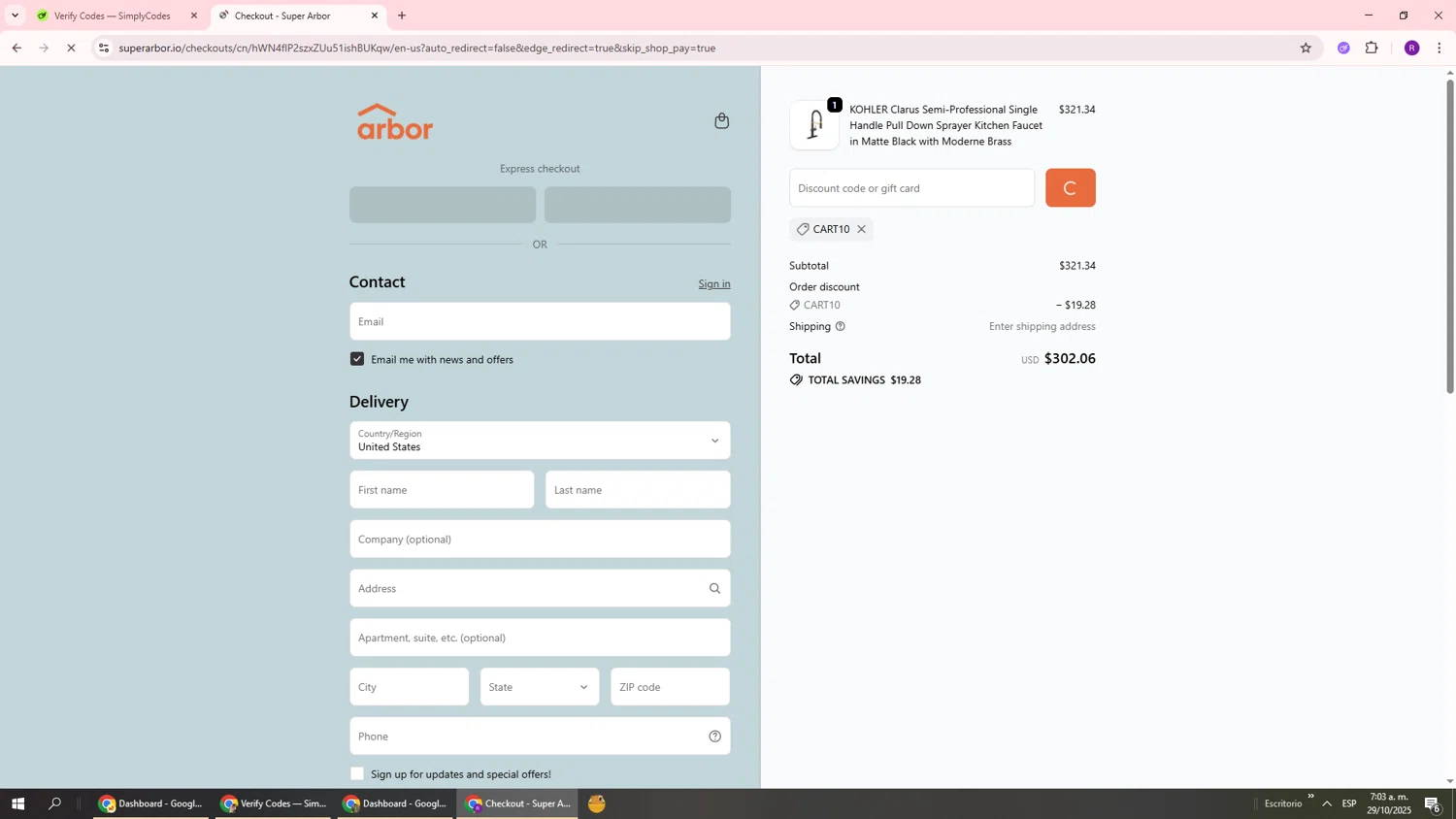Open the browser extensions puzzle icon
Viewport: 1456px width, 819px height.
click(1372, 48)
